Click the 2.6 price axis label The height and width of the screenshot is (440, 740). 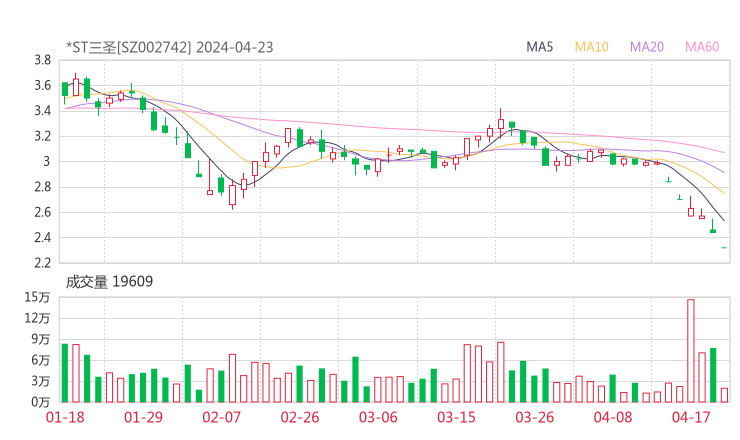point(42,212)
